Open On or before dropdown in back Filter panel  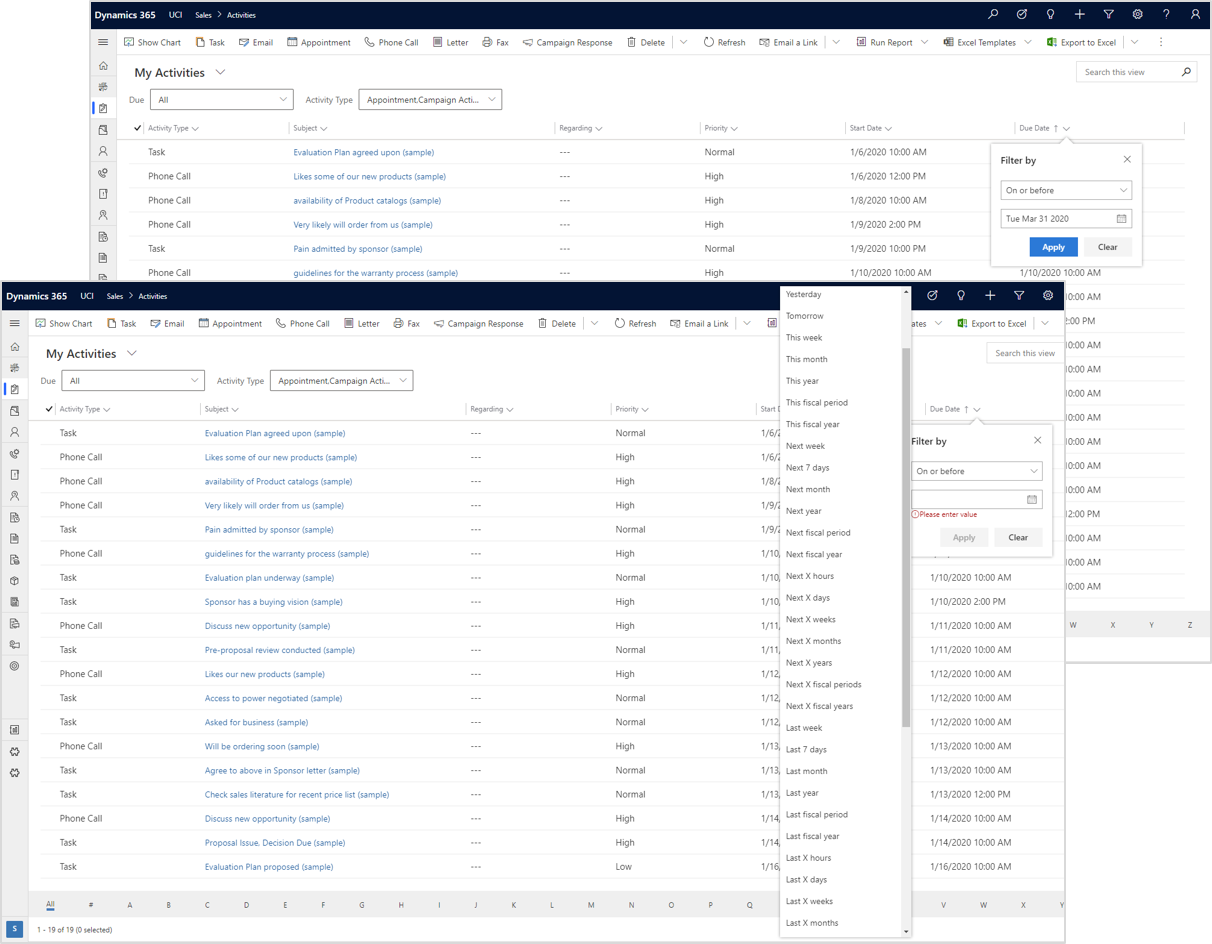(x=1066, y=190)
